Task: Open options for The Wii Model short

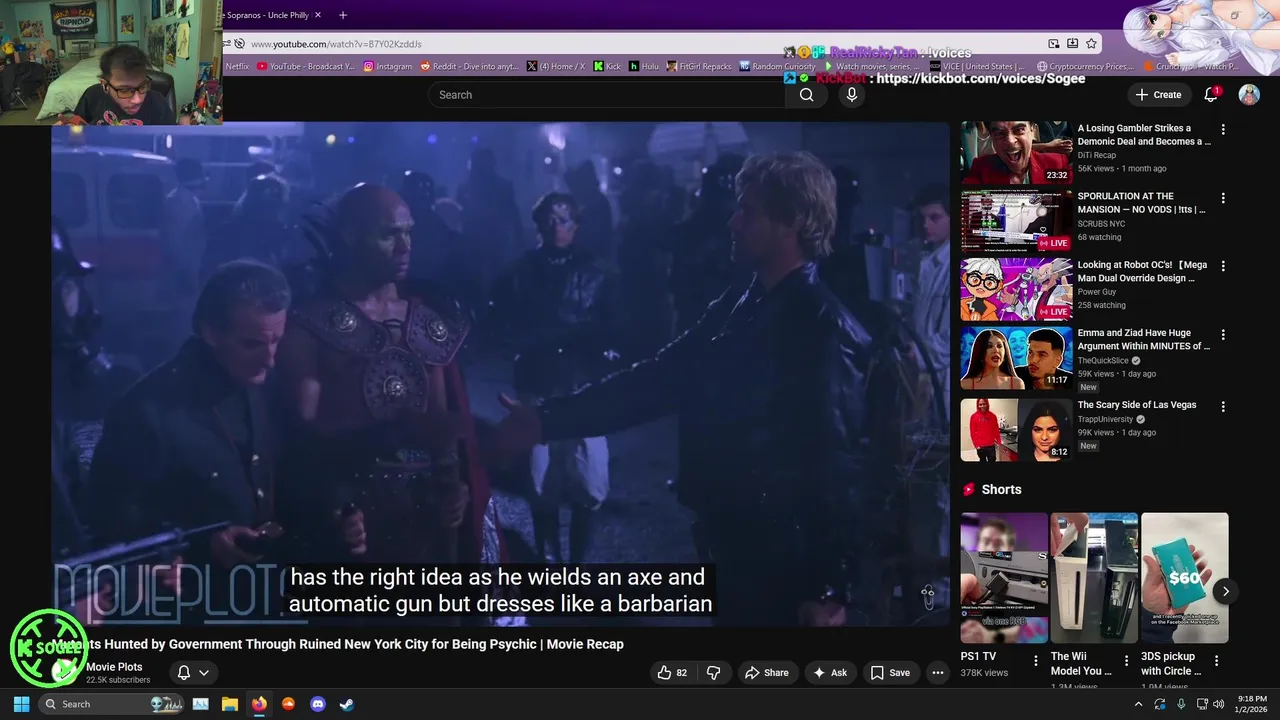Action: point(1126,661)
